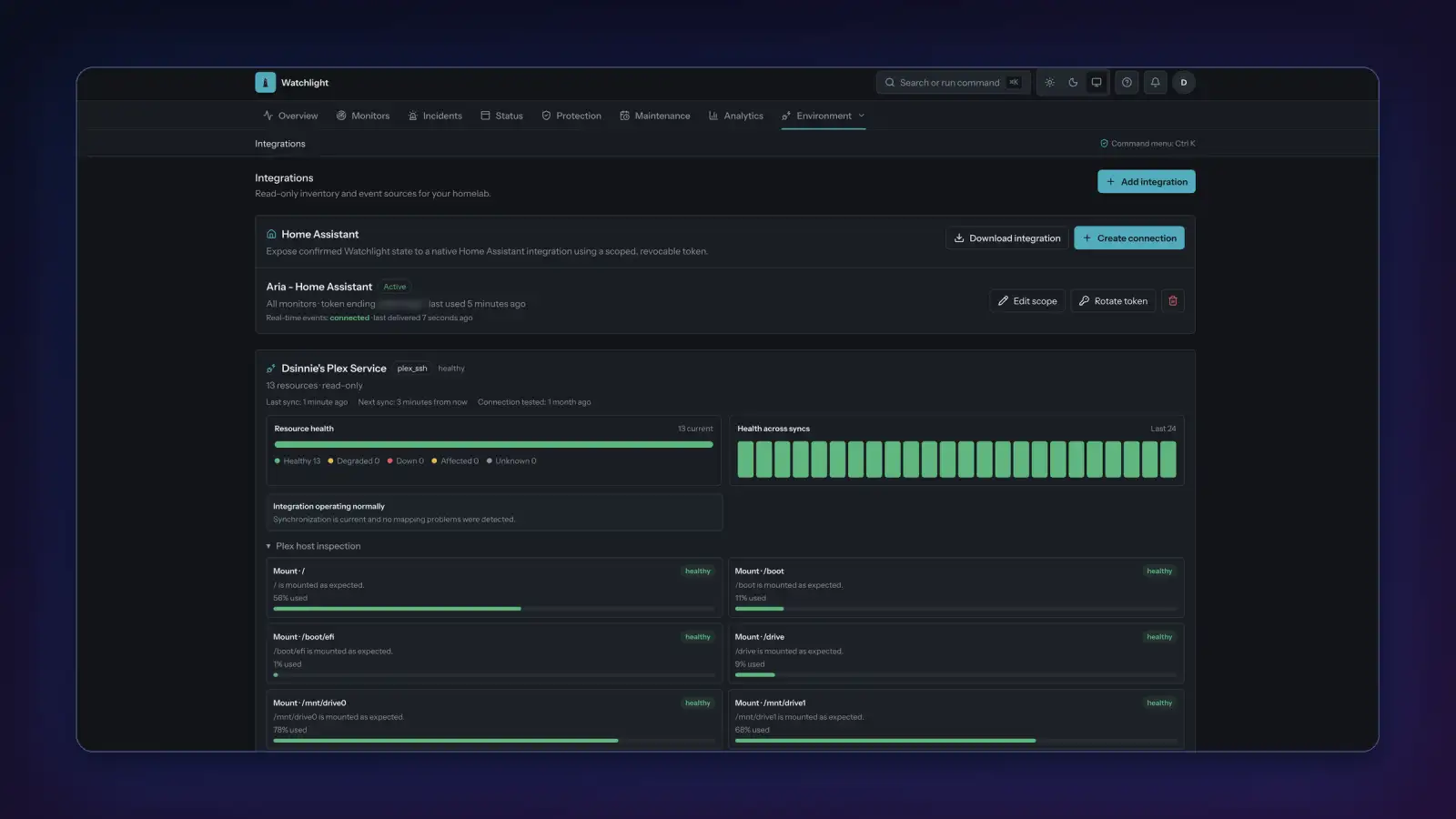The image size is (1456, 819).
Task: Open the Watchlight logo home icon
Action: (x=265, y=82)
